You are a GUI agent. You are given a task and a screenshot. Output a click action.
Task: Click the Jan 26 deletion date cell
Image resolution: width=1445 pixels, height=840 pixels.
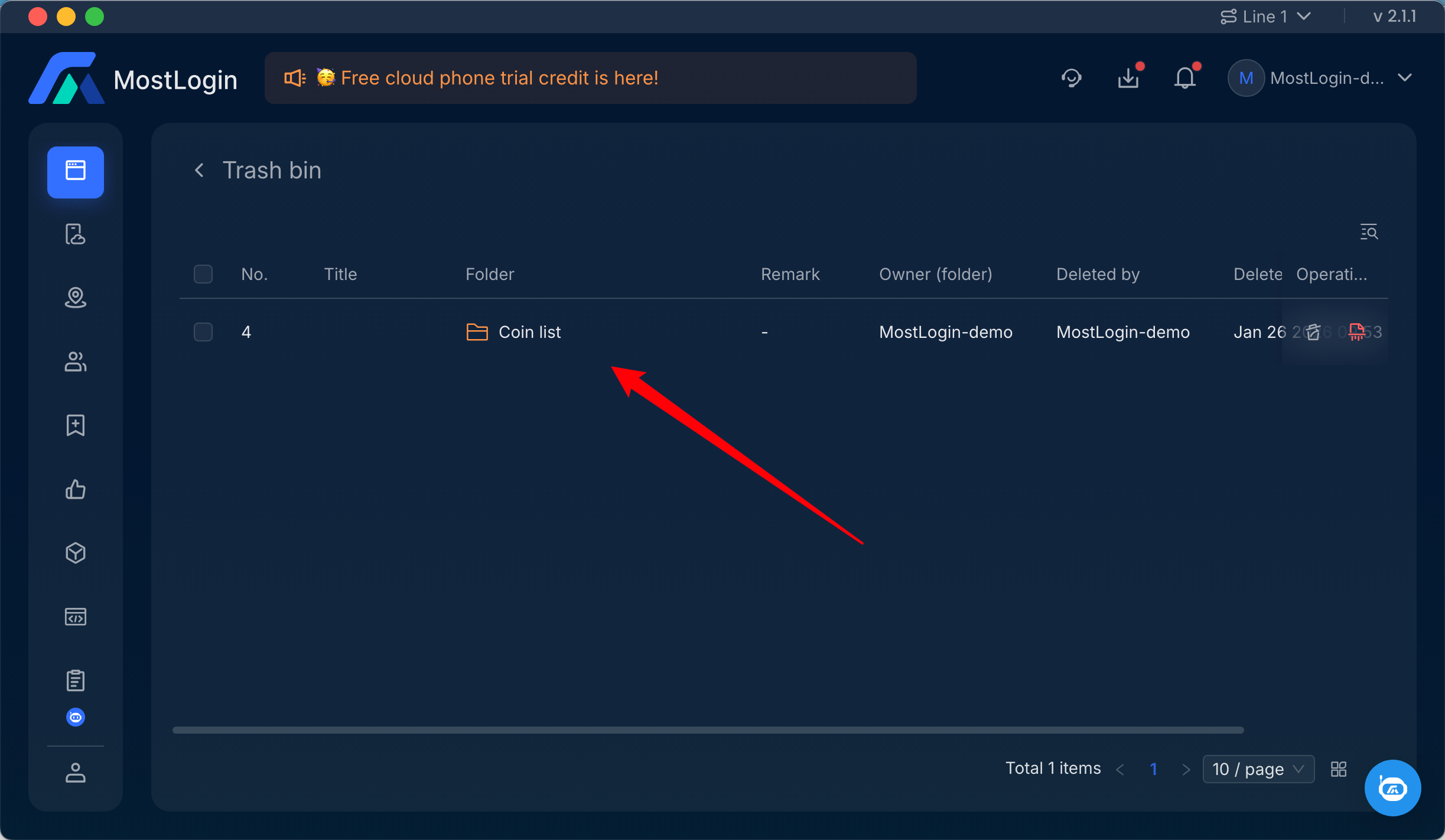pyautogui.click(x=1260, y=332)
